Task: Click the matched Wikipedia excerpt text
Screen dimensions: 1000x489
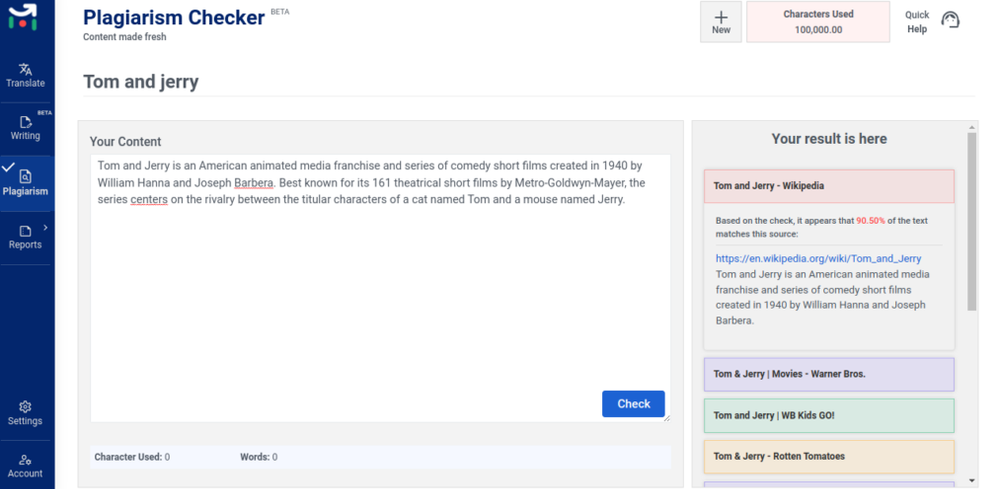Action: pos(823,297)
